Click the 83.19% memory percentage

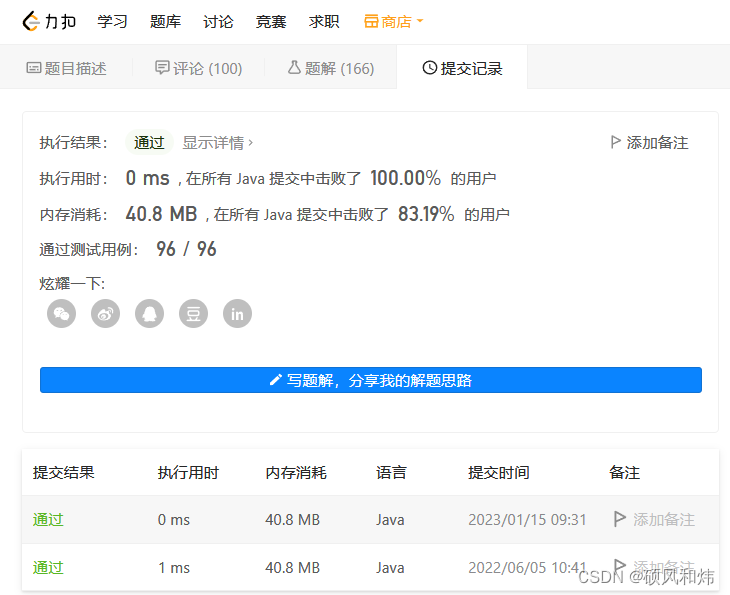pyautogui.click(x=426, y=214)
